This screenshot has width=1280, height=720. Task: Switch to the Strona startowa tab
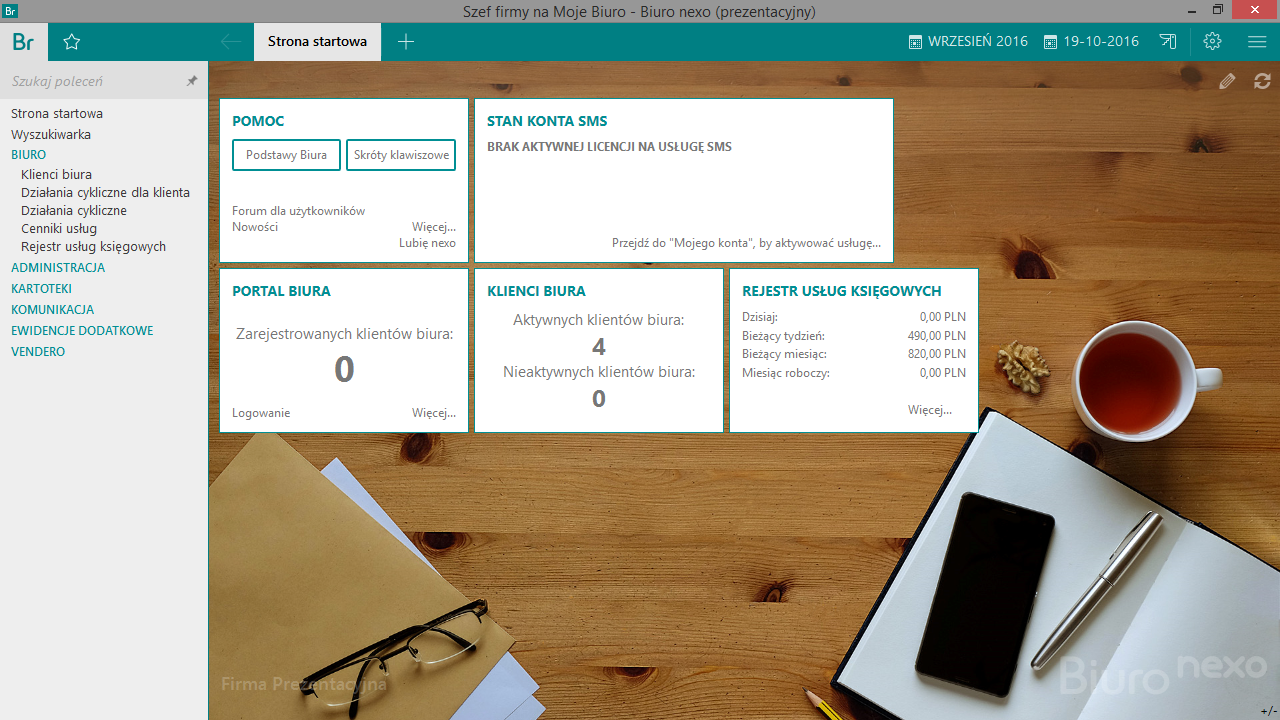[x=317, y=42]
